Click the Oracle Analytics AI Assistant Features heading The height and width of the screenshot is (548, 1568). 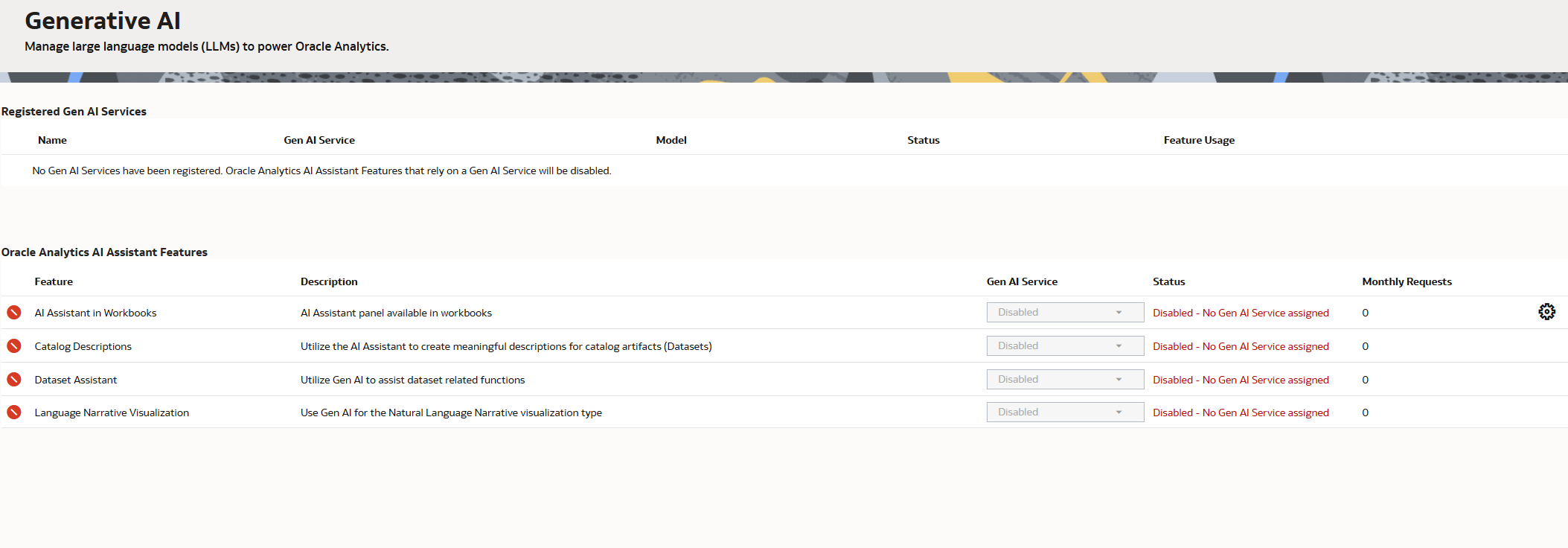click(x=104, y=252)
